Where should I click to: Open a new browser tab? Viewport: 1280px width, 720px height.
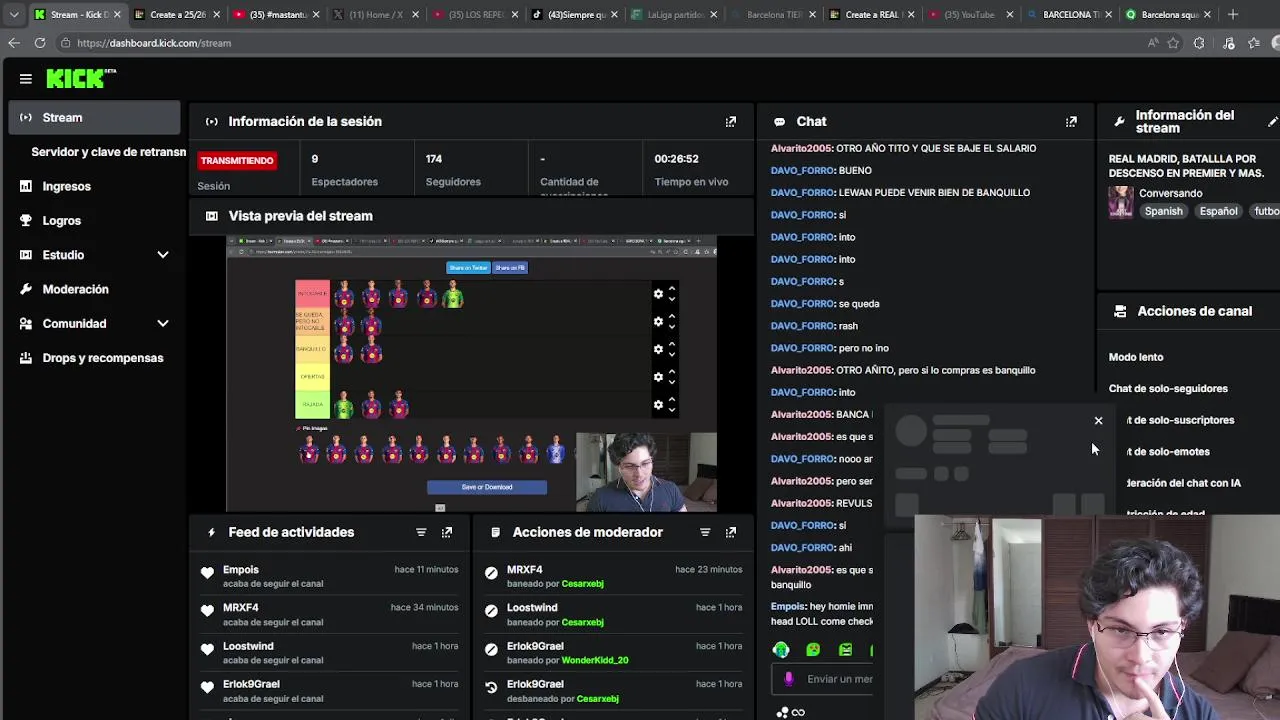pyautogui.click(x=1232, y=15)
